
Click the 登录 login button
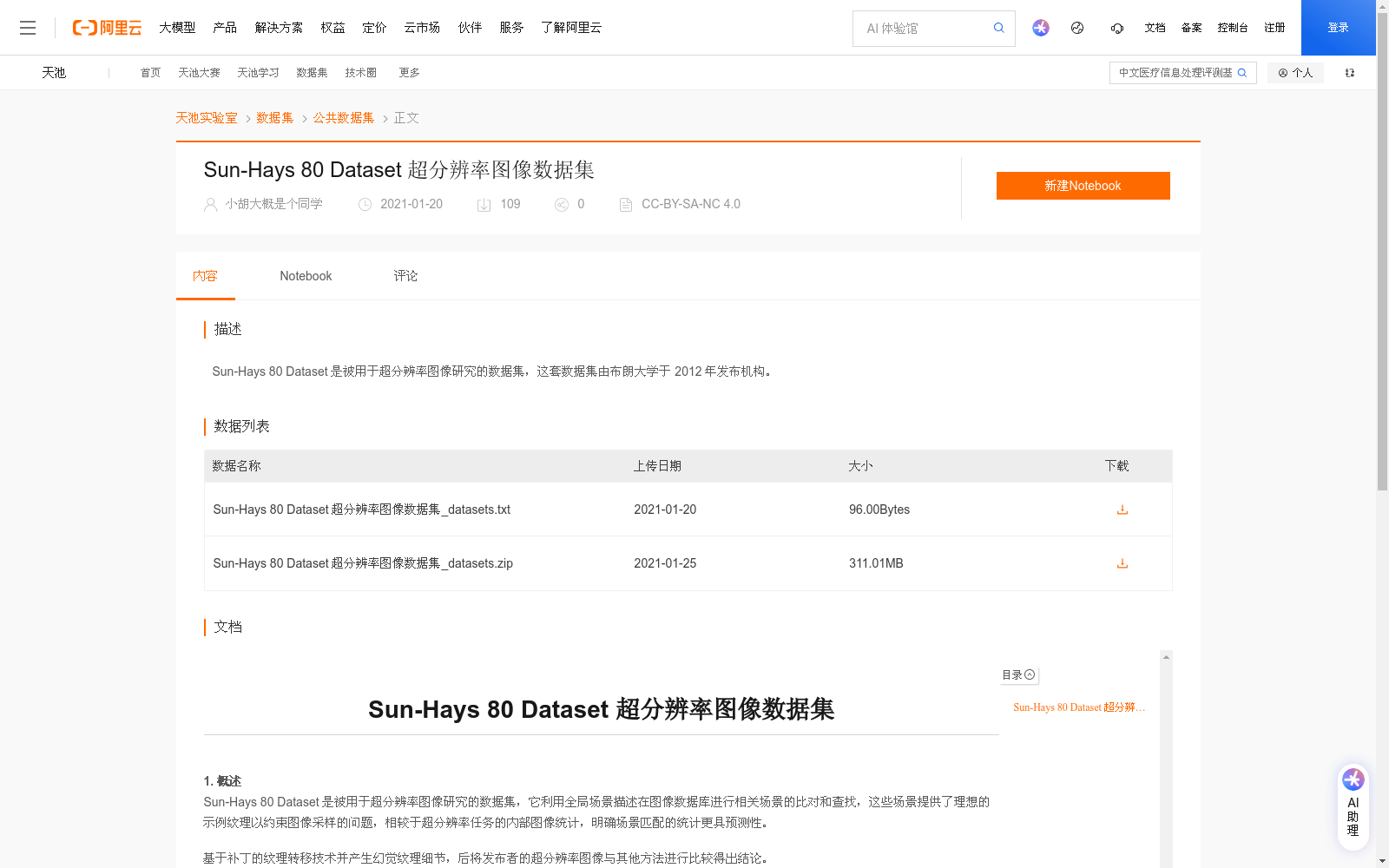click(x=1338, y=28)
